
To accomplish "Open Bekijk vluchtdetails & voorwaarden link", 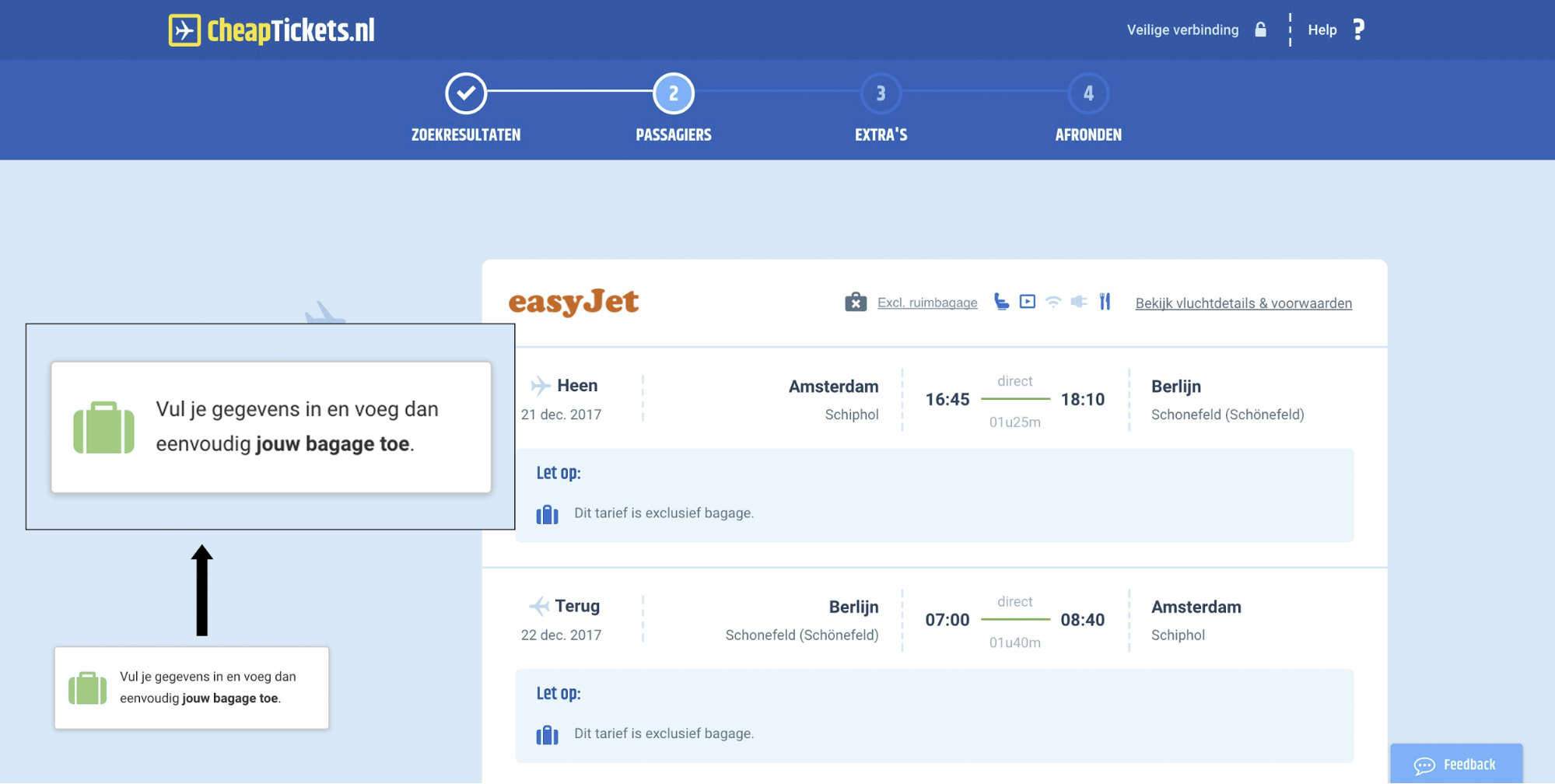I will [x=1243, y=303].
